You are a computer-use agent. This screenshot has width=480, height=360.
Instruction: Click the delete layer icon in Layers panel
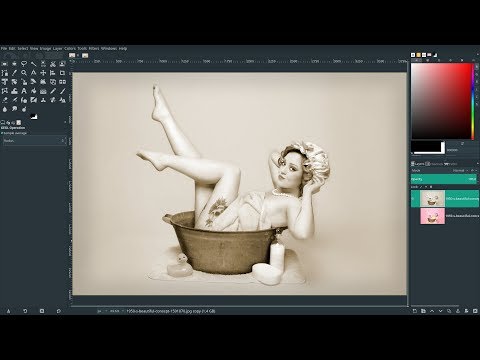click(x=475, y=311)
